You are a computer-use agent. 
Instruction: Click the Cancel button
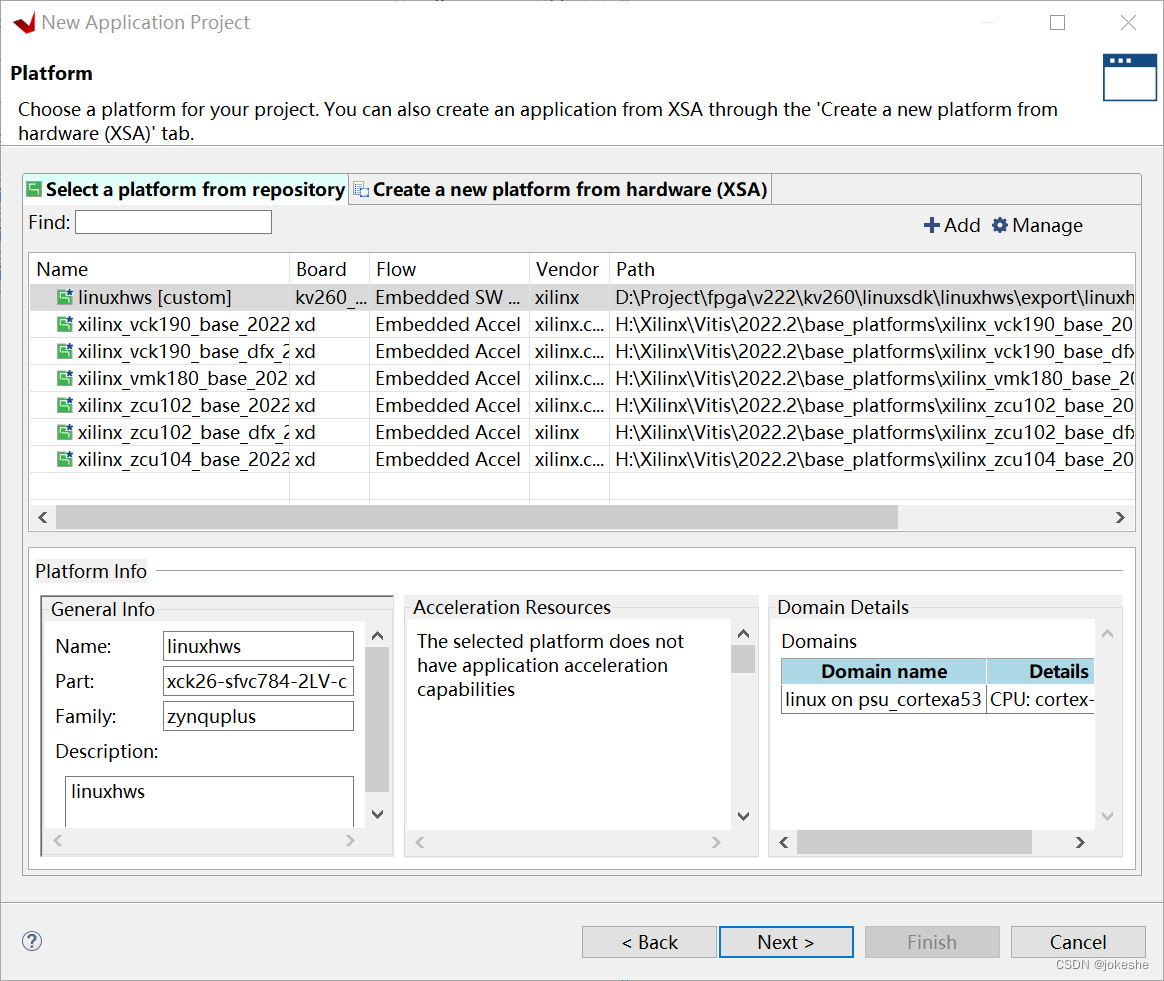tap(1078, 941)
